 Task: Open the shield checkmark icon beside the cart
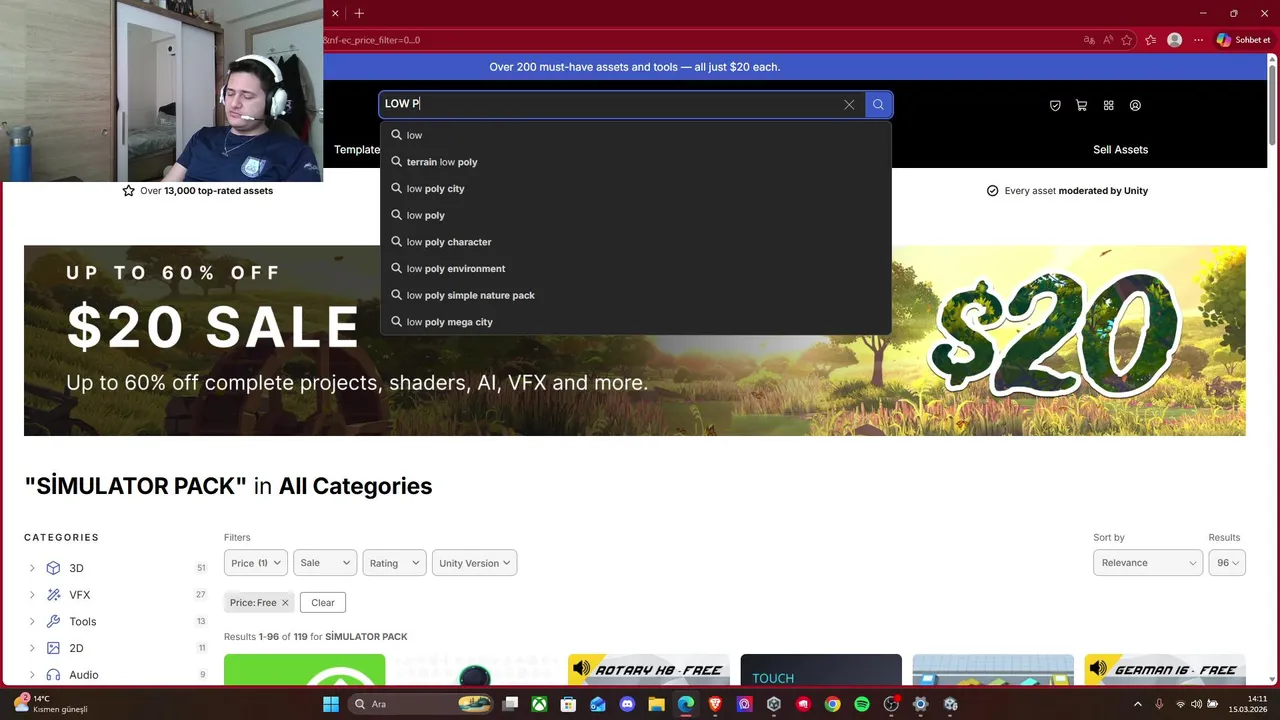1055,105
